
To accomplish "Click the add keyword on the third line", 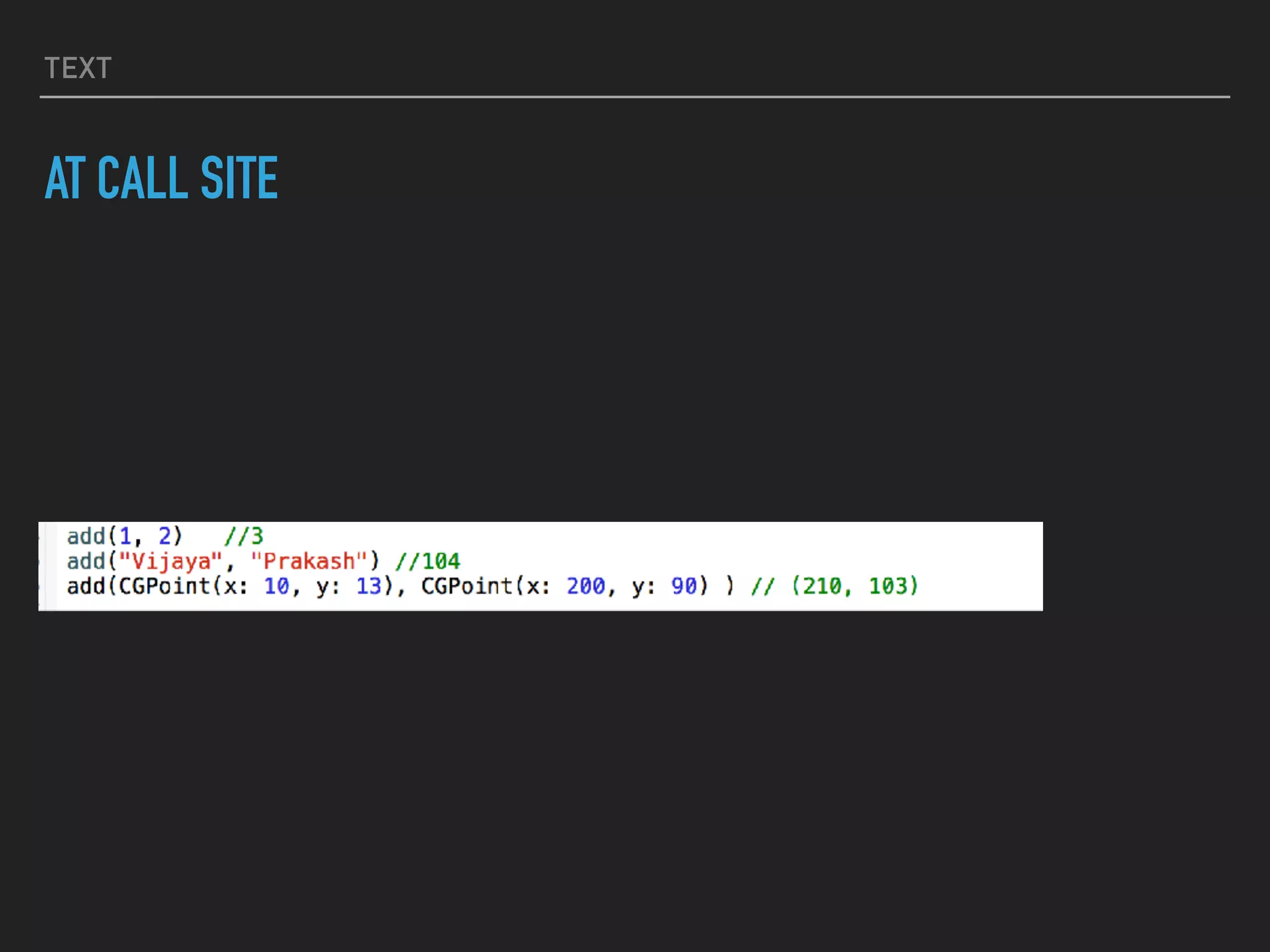I will coord(86,586).
